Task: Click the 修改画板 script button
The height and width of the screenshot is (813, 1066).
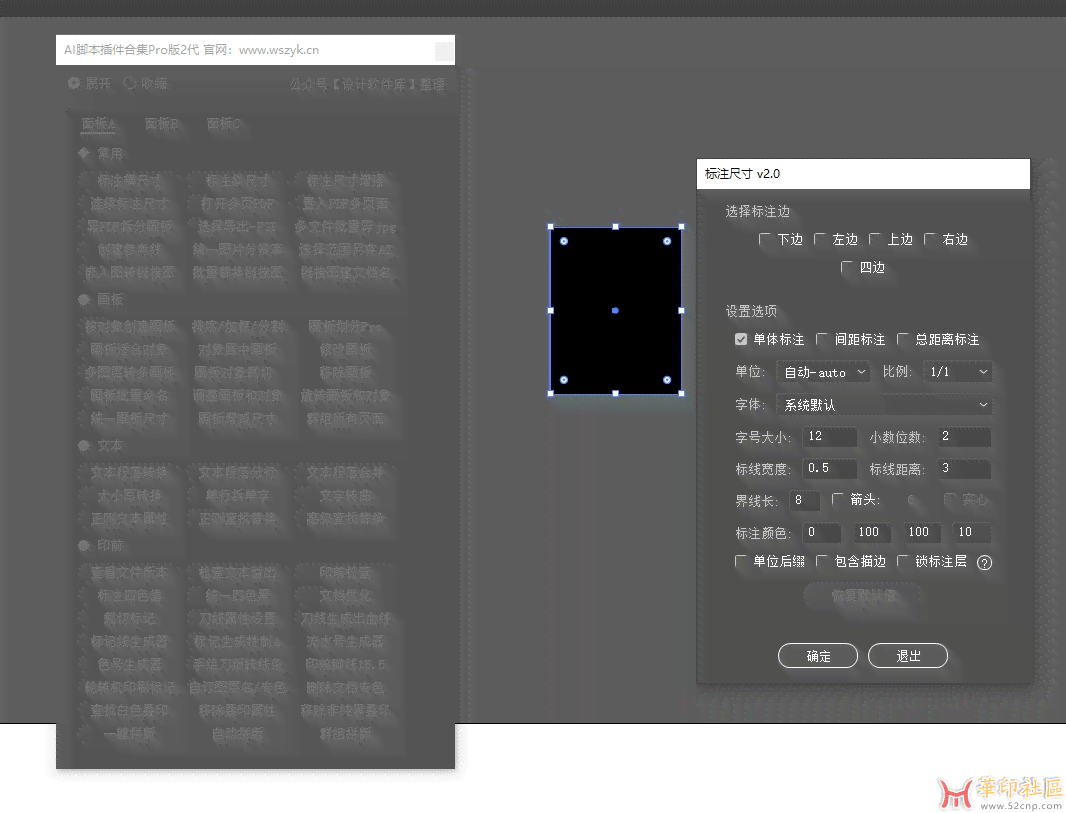Action: point(345,350)
